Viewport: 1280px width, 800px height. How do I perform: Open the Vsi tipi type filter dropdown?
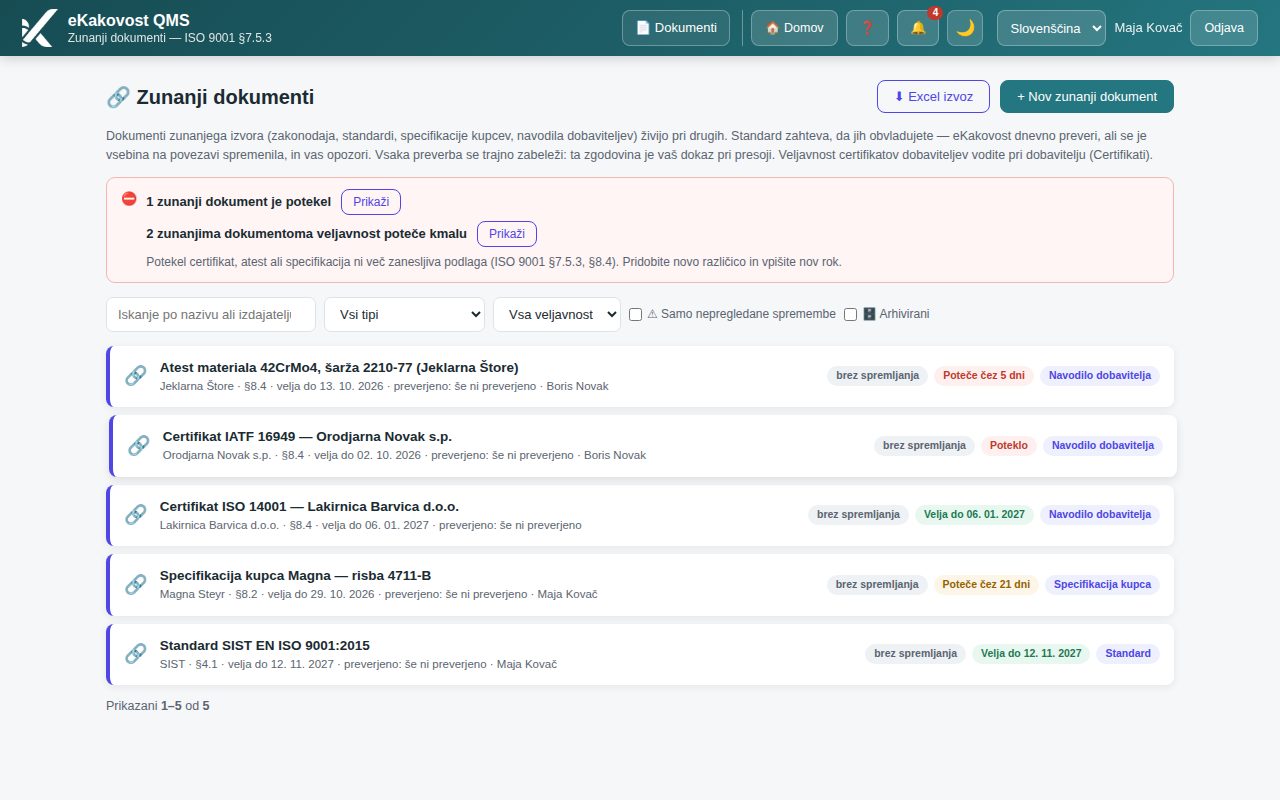(404, 314)
